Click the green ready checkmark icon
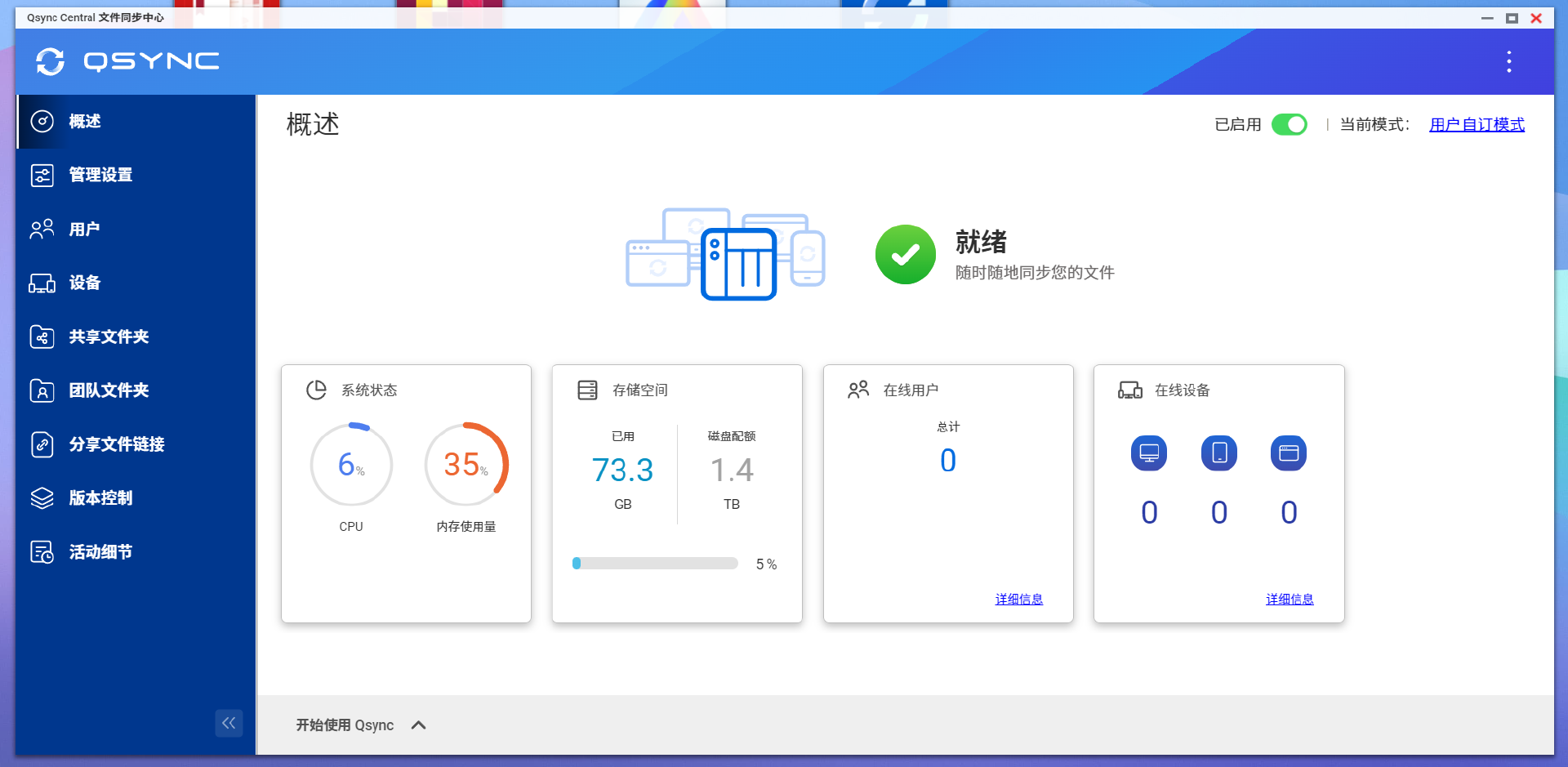Viewport: 1568px width, 767px height. (905, 255)
